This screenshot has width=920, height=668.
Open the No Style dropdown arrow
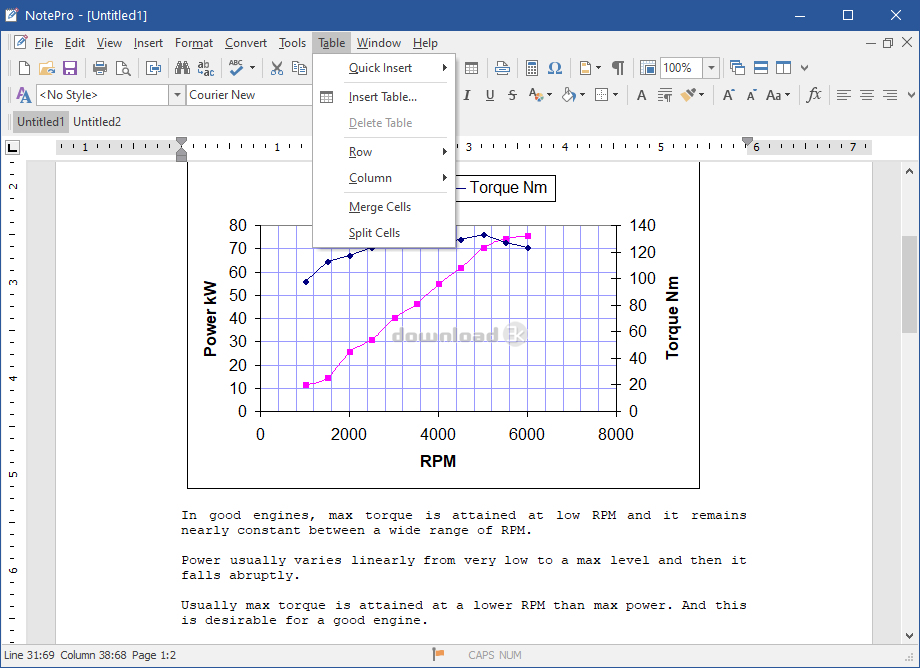point(177,95)
